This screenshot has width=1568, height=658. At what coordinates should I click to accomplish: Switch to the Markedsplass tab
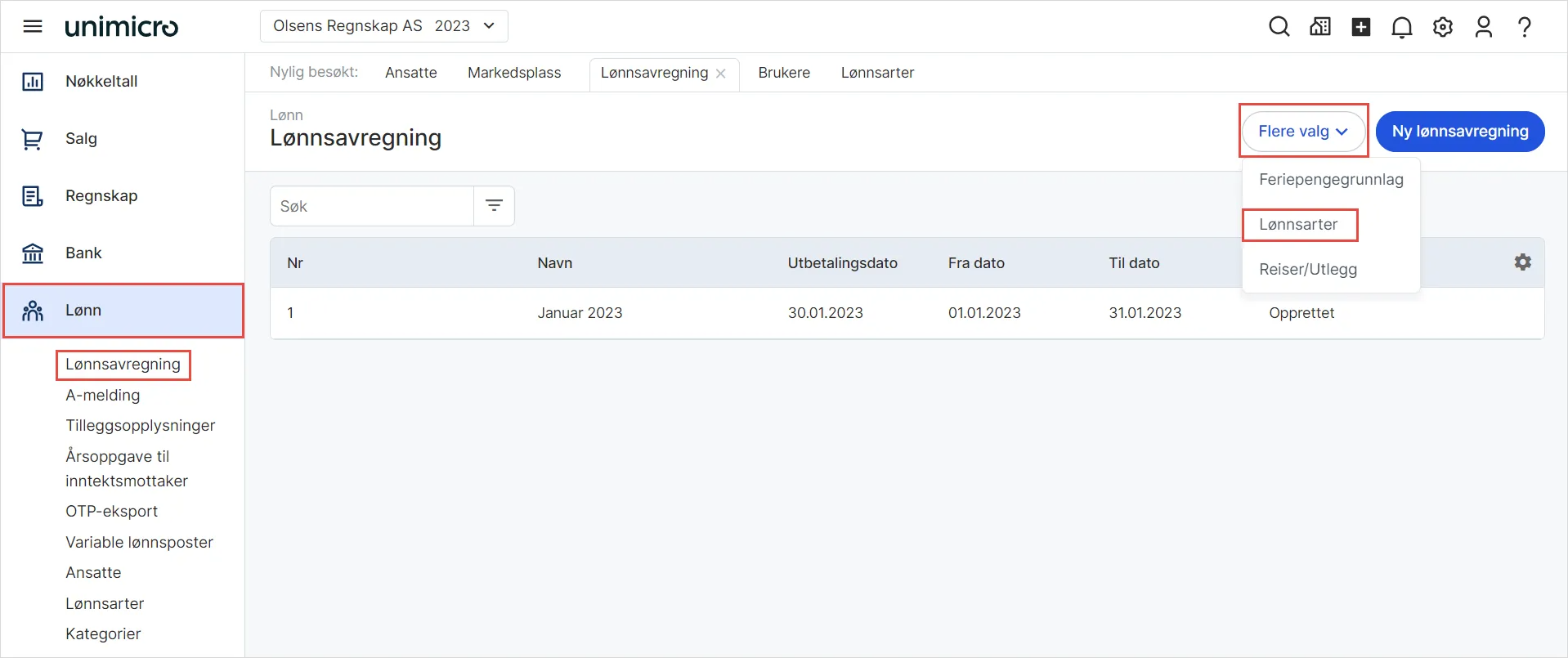click(514, 73)
